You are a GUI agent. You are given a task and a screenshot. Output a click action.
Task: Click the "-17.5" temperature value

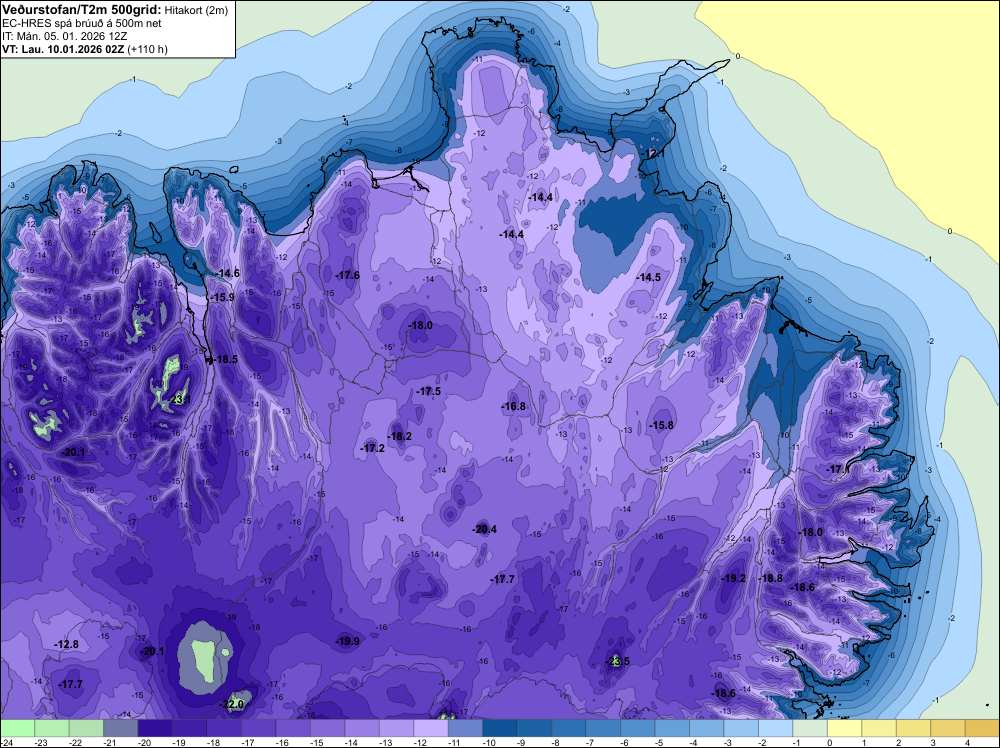[x=428, y=391]
